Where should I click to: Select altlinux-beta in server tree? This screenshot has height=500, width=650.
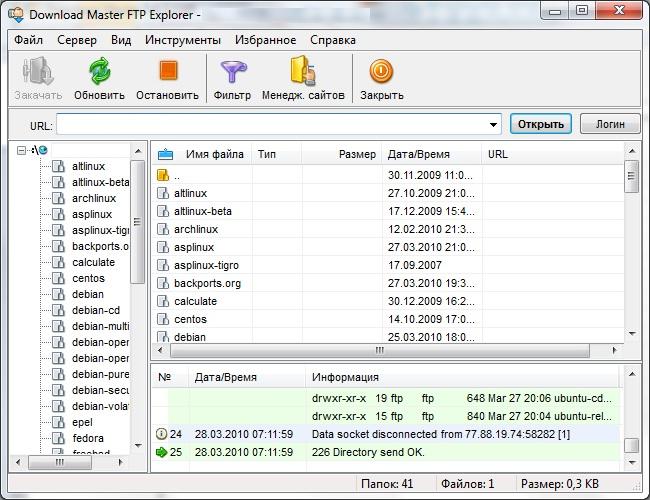point(100,182)
